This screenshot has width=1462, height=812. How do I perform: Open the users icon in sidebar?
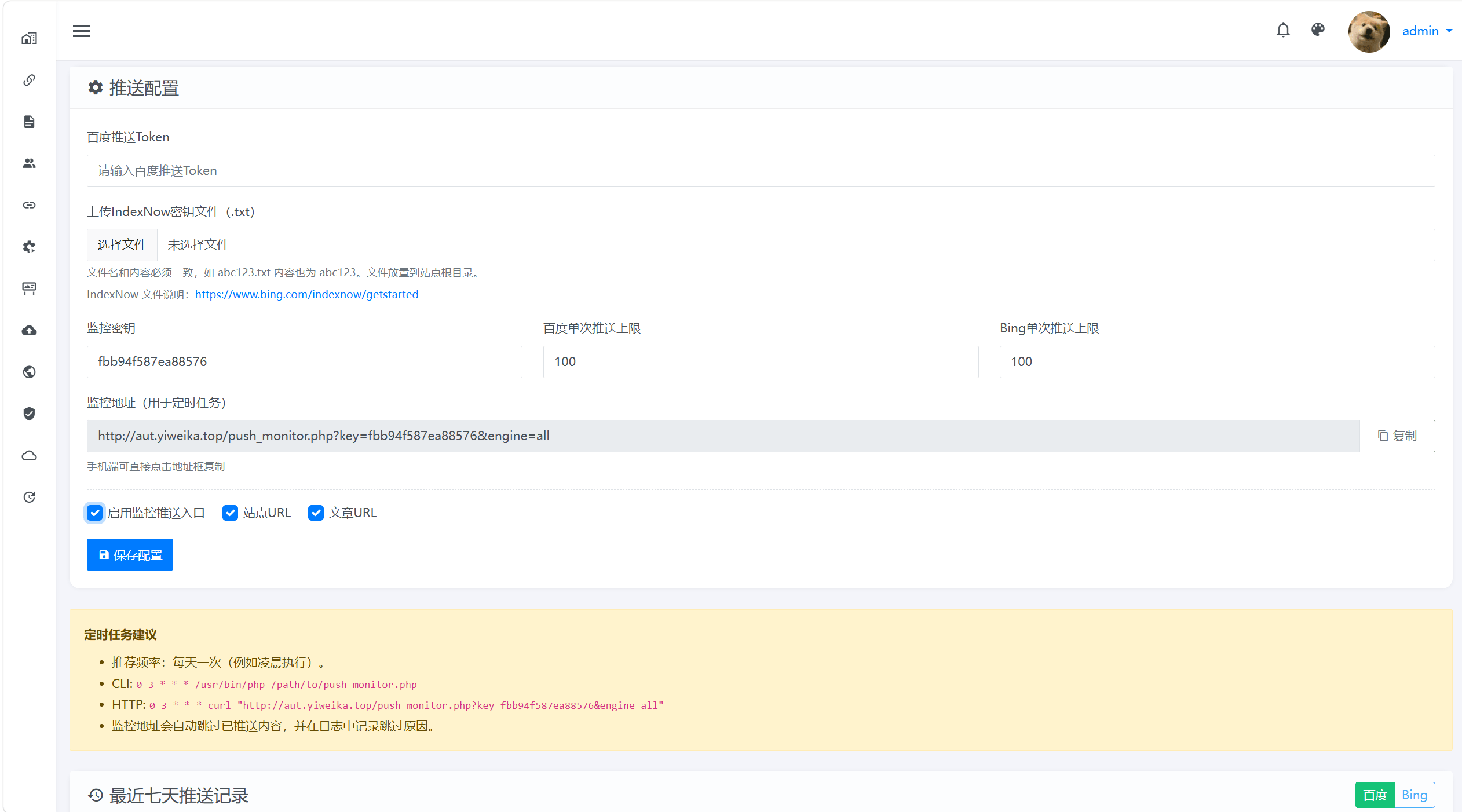click(30, 163)
